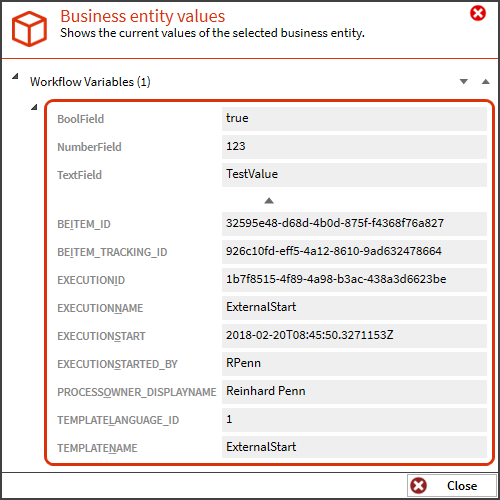Click the PROCESSOWNER_DISPLAYNAME label

click(137, 392)
